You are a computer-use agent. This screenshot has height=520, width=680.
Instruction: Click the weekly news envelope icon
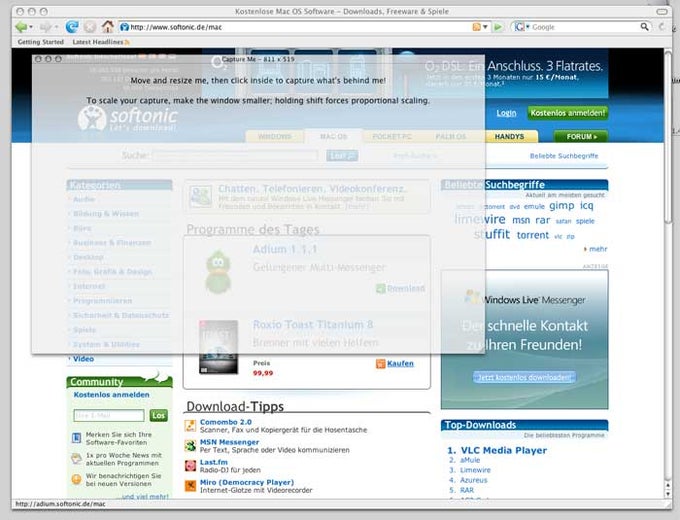(76, 458)
